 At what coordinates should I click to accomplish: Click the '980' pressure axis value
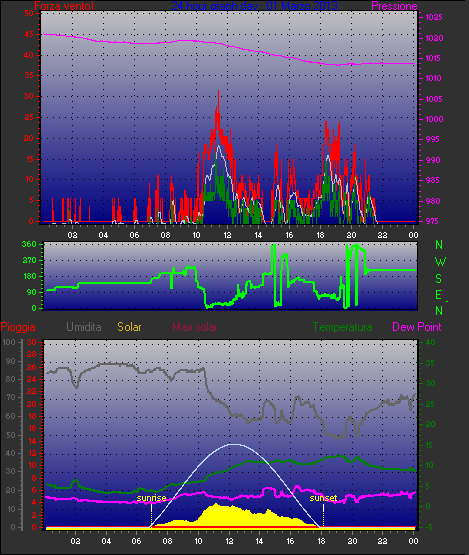(x=433, y=201)
